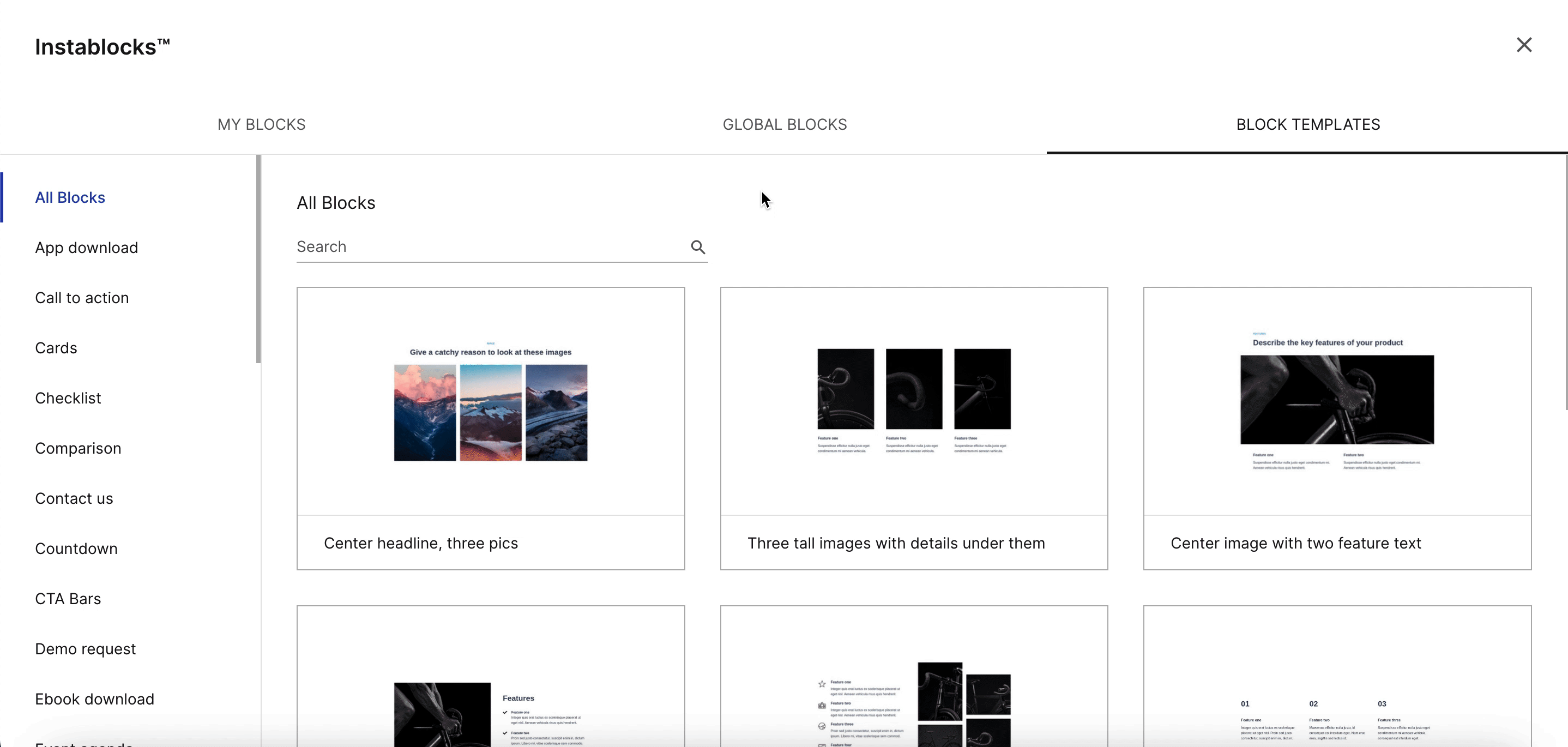Choose the numbered 01 02 03 features block
The width and height of the screenshot is (1568, 747).
(x=1337, y=676)
